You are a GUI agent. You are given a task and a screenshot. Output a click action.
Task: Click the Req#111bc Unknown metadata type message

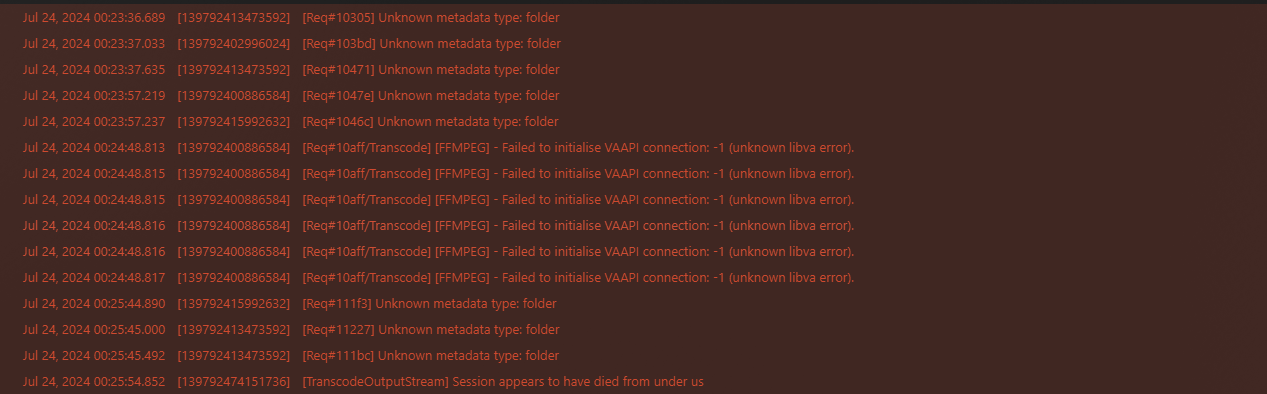coord(430,356)
